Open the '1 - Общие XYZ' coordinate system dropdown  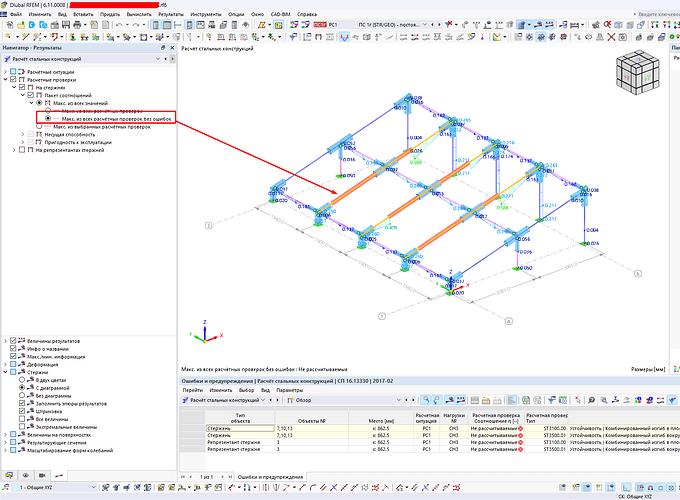(93, 487)
